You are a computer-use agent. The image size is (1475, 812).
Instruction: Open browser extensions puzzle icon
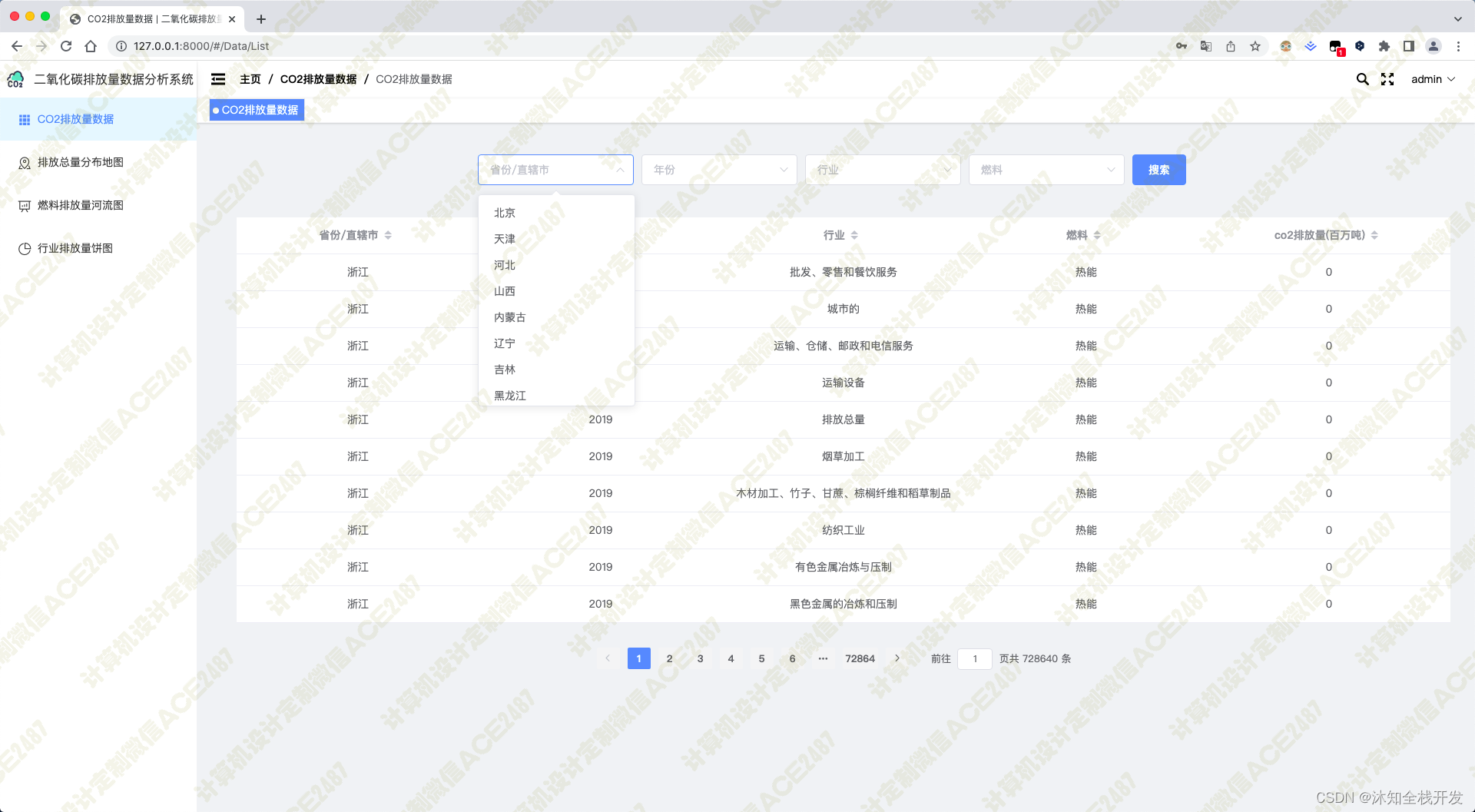point(1384,46)
